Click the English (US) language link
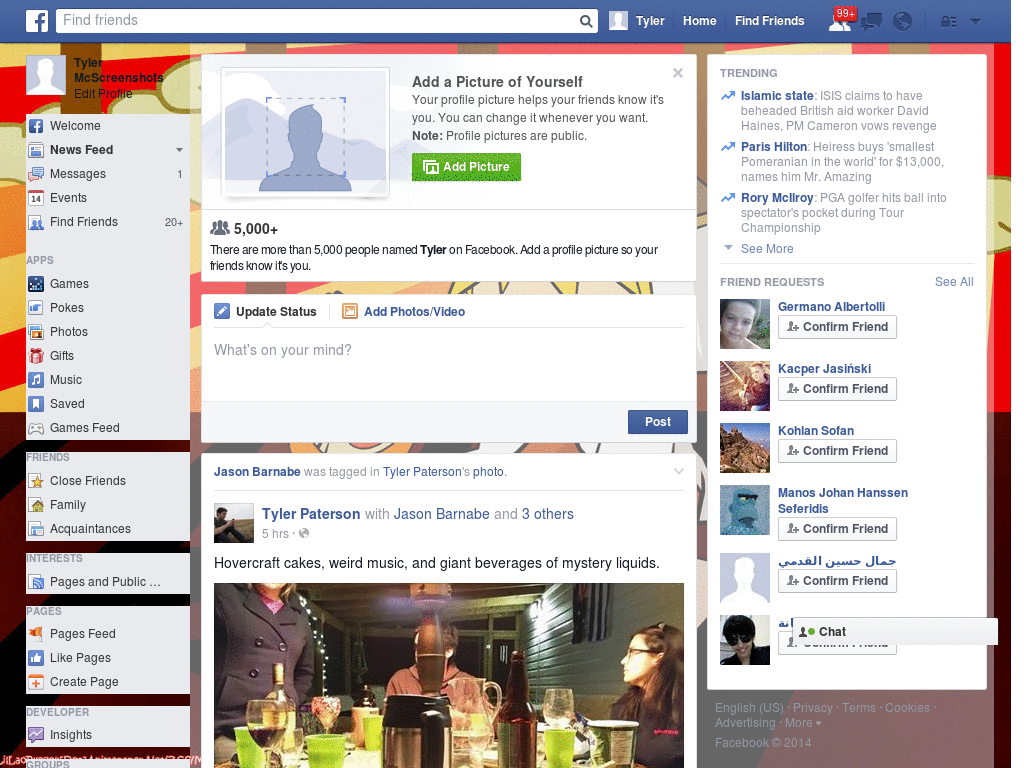Viewport: 1024px width, 768px height. pos(748,708)
